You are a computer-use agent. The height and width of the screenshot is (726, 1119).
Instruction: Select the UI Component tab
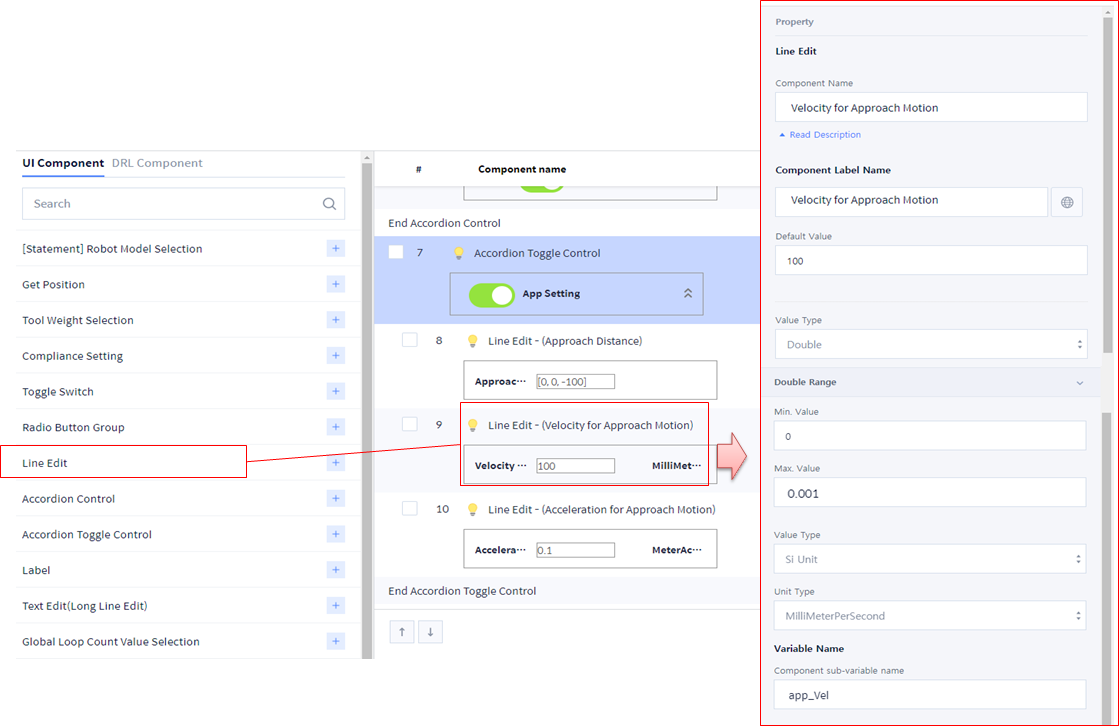coord(63,163)
